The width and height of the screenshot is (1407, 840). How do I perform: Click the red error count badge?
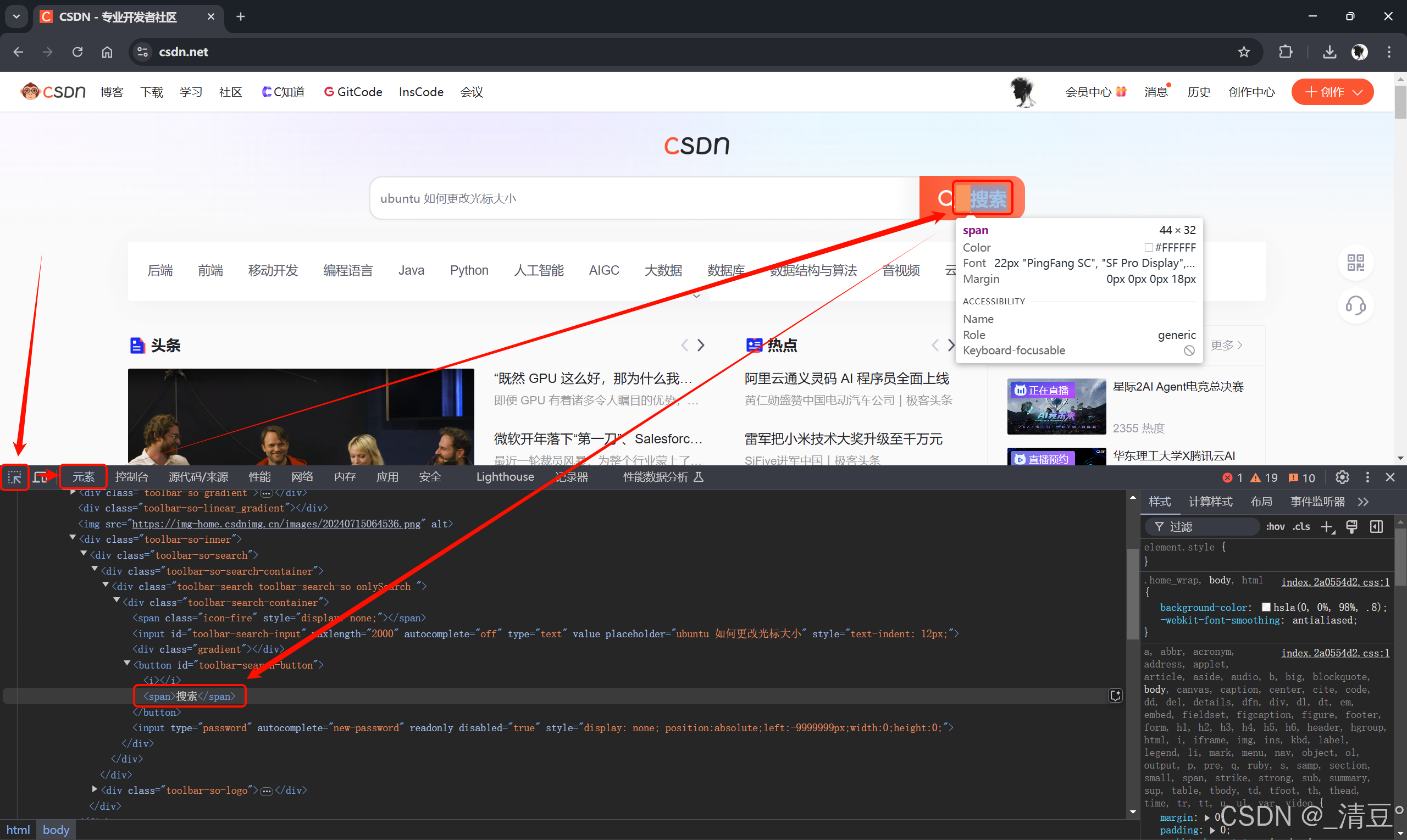(x=1233, y=478)
